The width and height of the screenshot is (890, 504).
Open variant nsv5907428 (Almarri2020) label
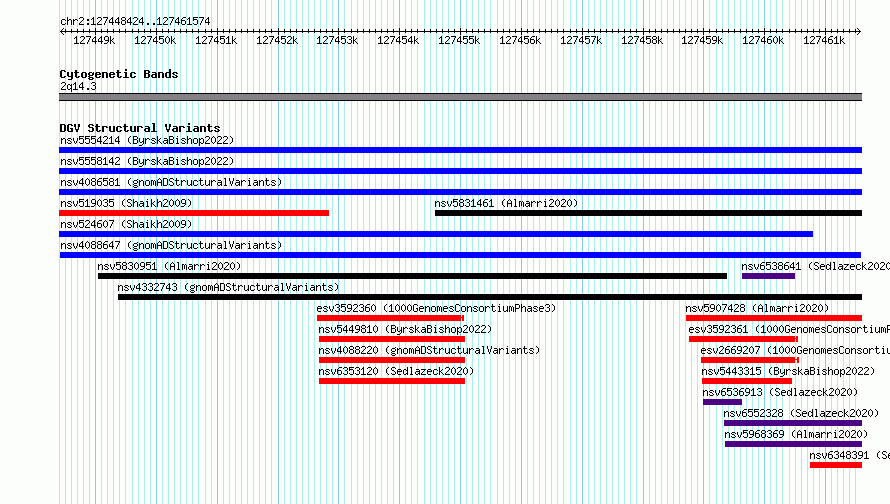757,308
